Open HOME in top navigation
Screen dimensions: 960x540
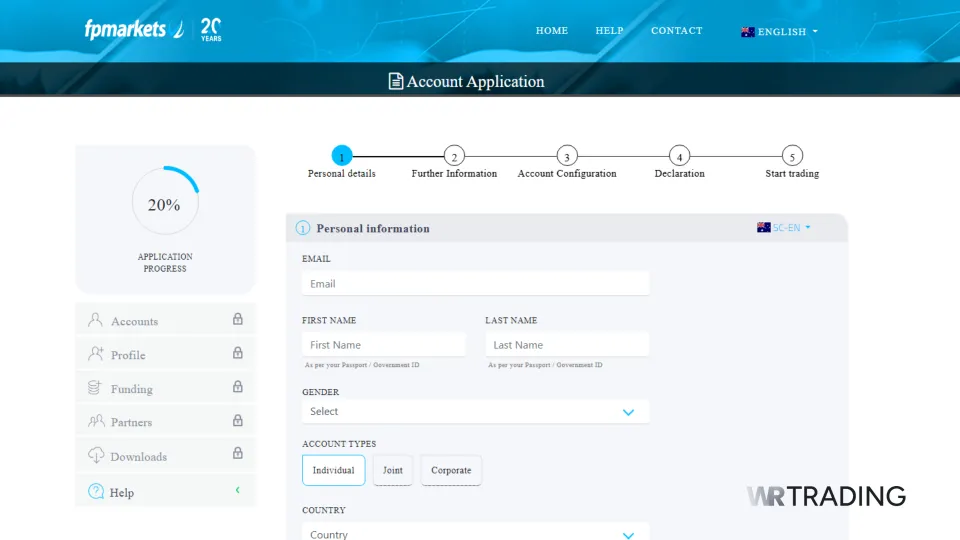[x=552, y=31]
